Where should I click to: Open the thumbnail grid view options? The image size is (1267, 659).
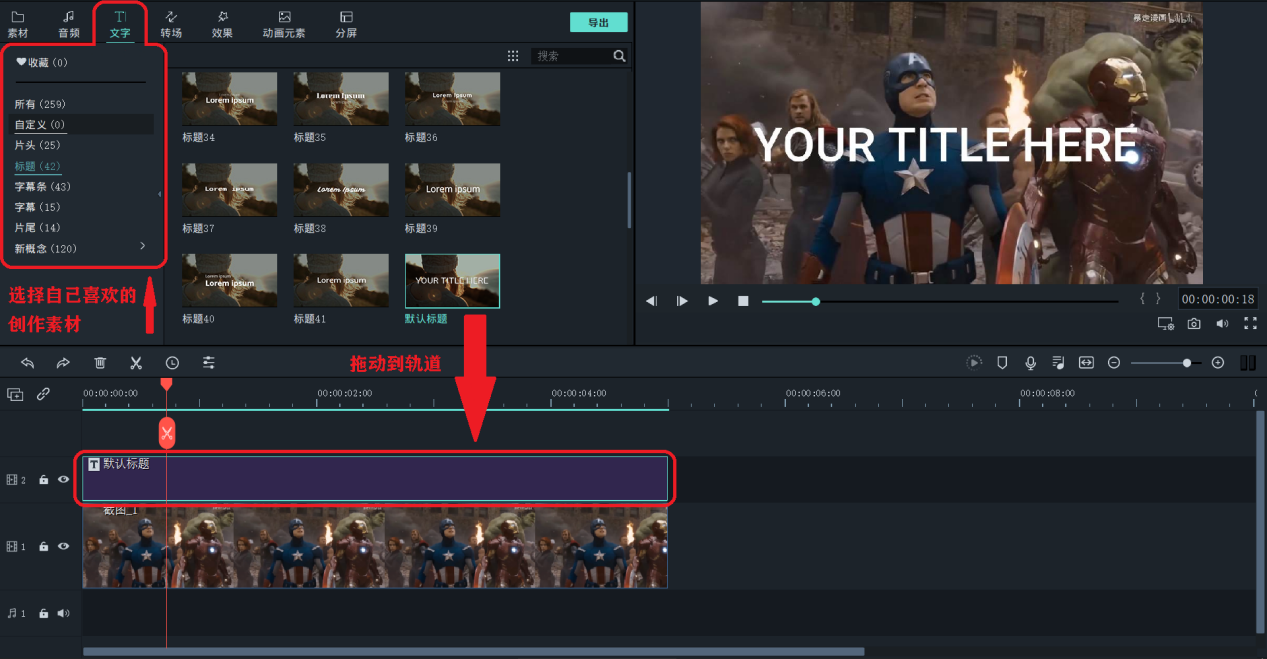pos(513,56)
